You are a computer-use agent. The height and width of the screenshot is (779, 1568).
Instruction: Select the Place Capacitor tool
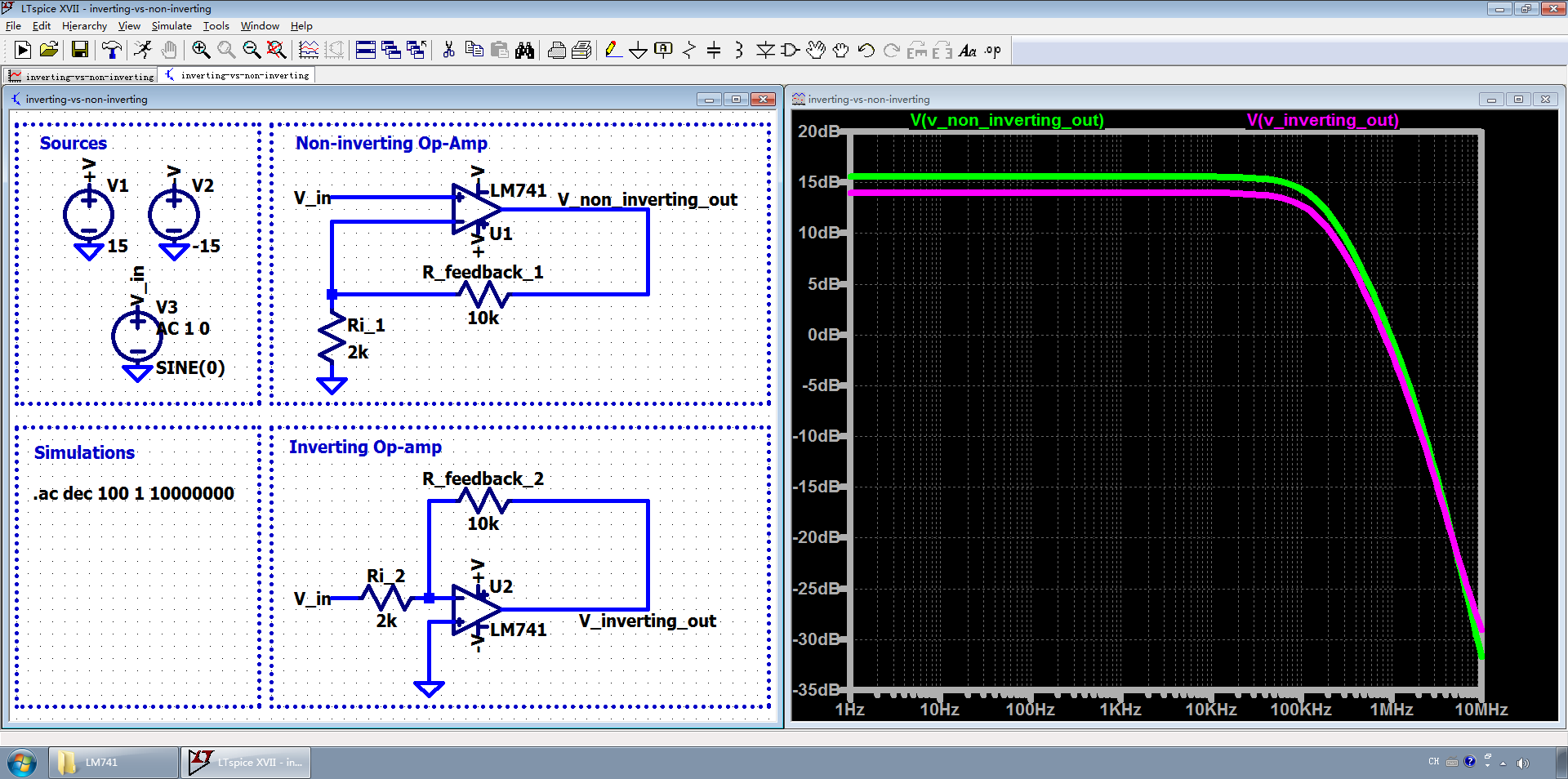714,51
